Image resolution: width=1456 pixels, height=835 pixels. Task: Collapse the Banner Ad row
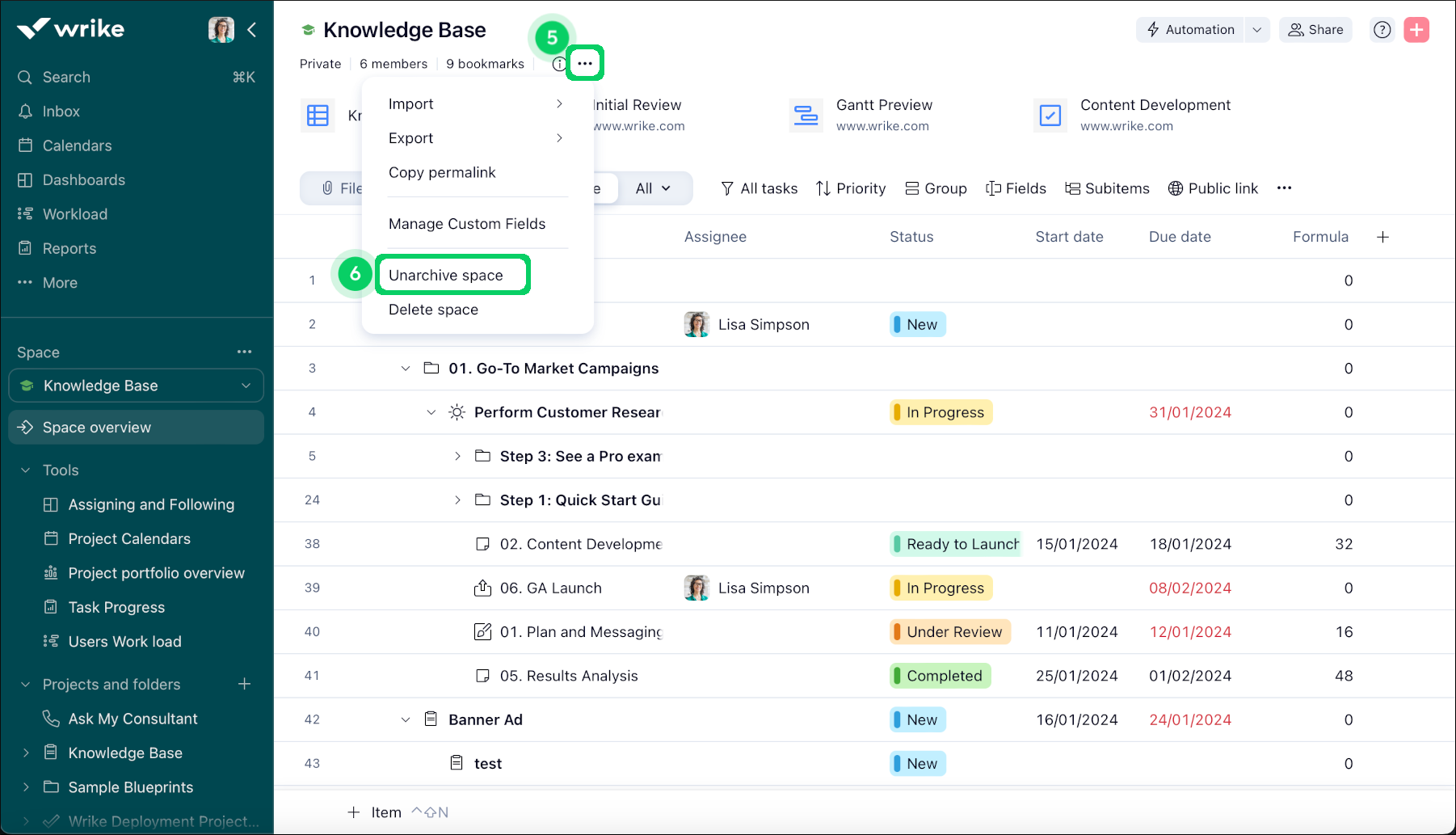click(x=406, y=719)
